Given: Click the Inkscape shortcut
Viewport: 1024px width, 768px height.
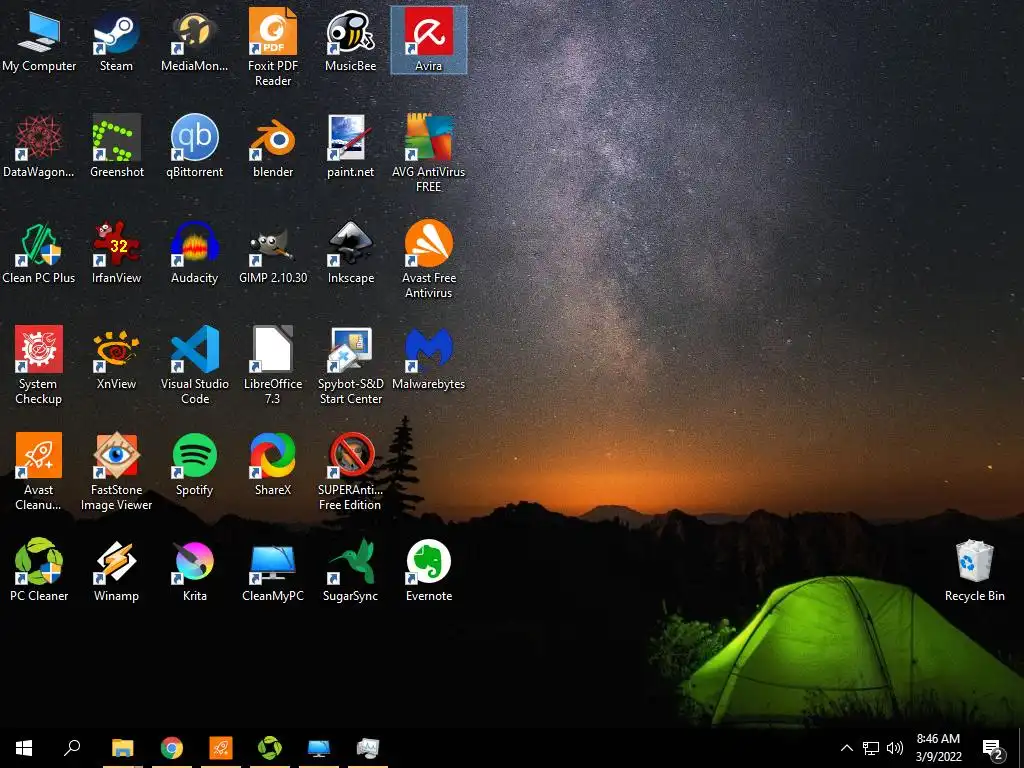Looking at the screenshot, I should click(351, 253).
